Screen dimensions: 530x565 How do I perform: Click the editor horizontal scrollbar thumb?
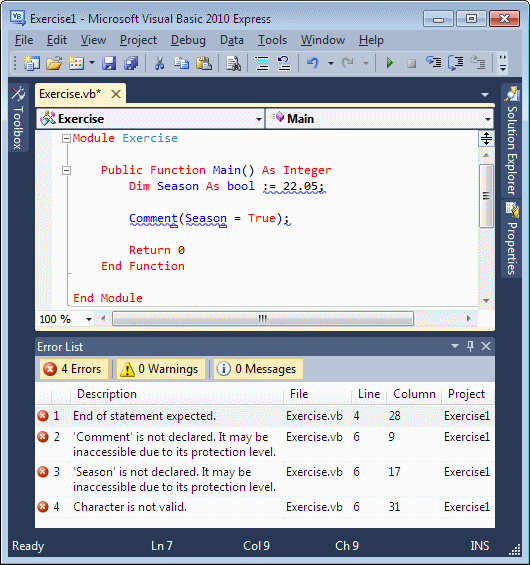(263, 319)
